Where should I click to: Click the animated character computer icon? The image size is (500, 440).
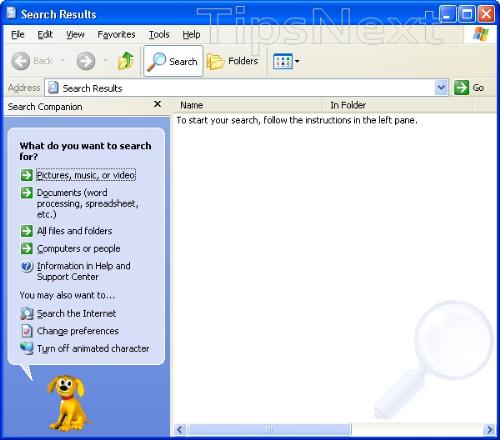coord(27,348)
